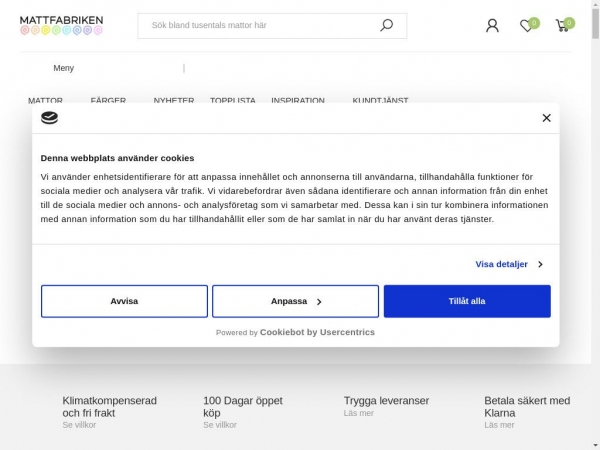Screen dimensions: 600x450
Task: Click '100 Dagar öppet köp' heading
Action: click(x=243, y=407)
